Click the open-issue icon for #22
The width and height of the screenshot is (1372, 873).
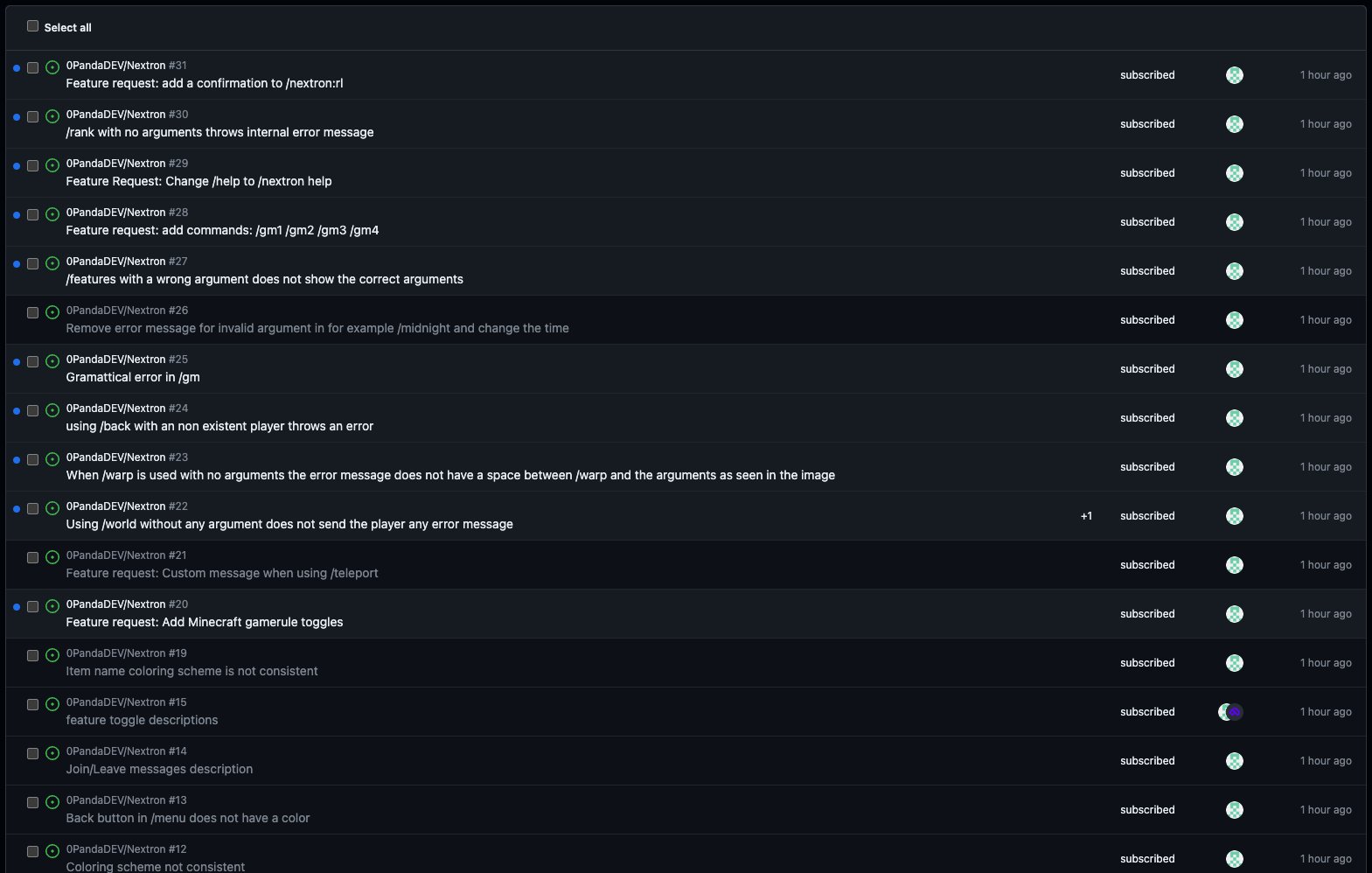coord(52,508)
